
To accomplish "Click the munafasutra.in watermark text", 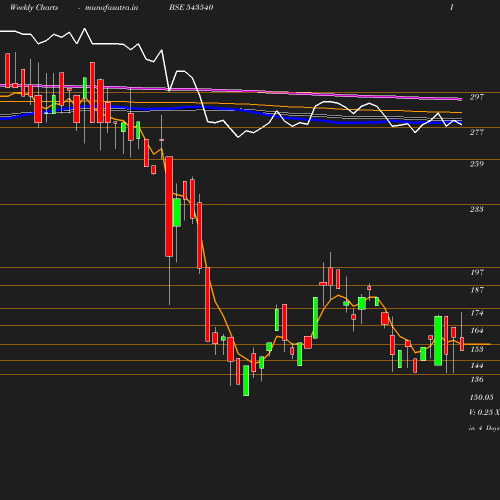I will (x=111, y=8).
